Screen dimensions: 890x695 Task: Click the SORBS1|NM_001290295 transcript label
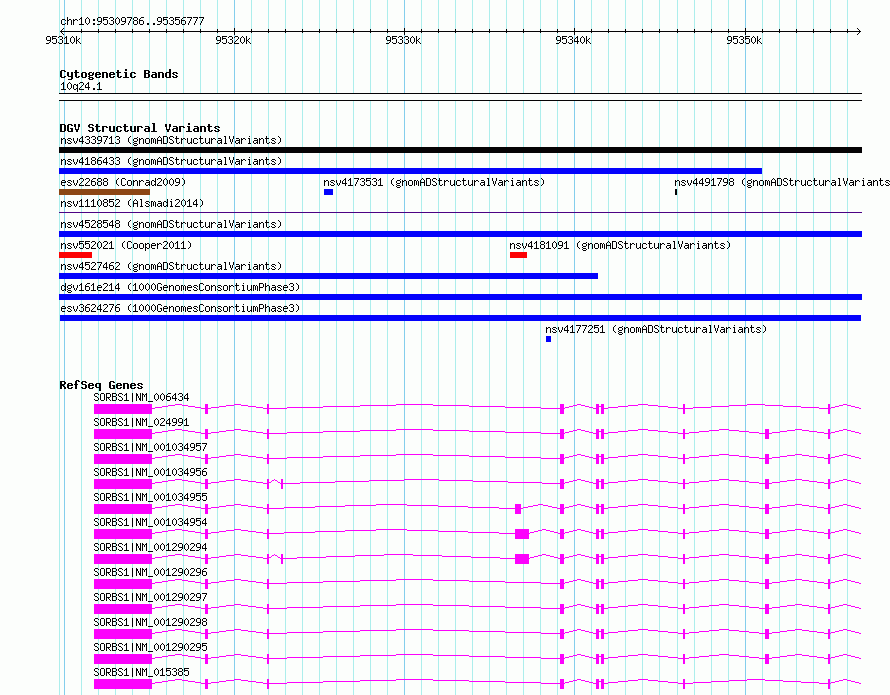(150, 647)
